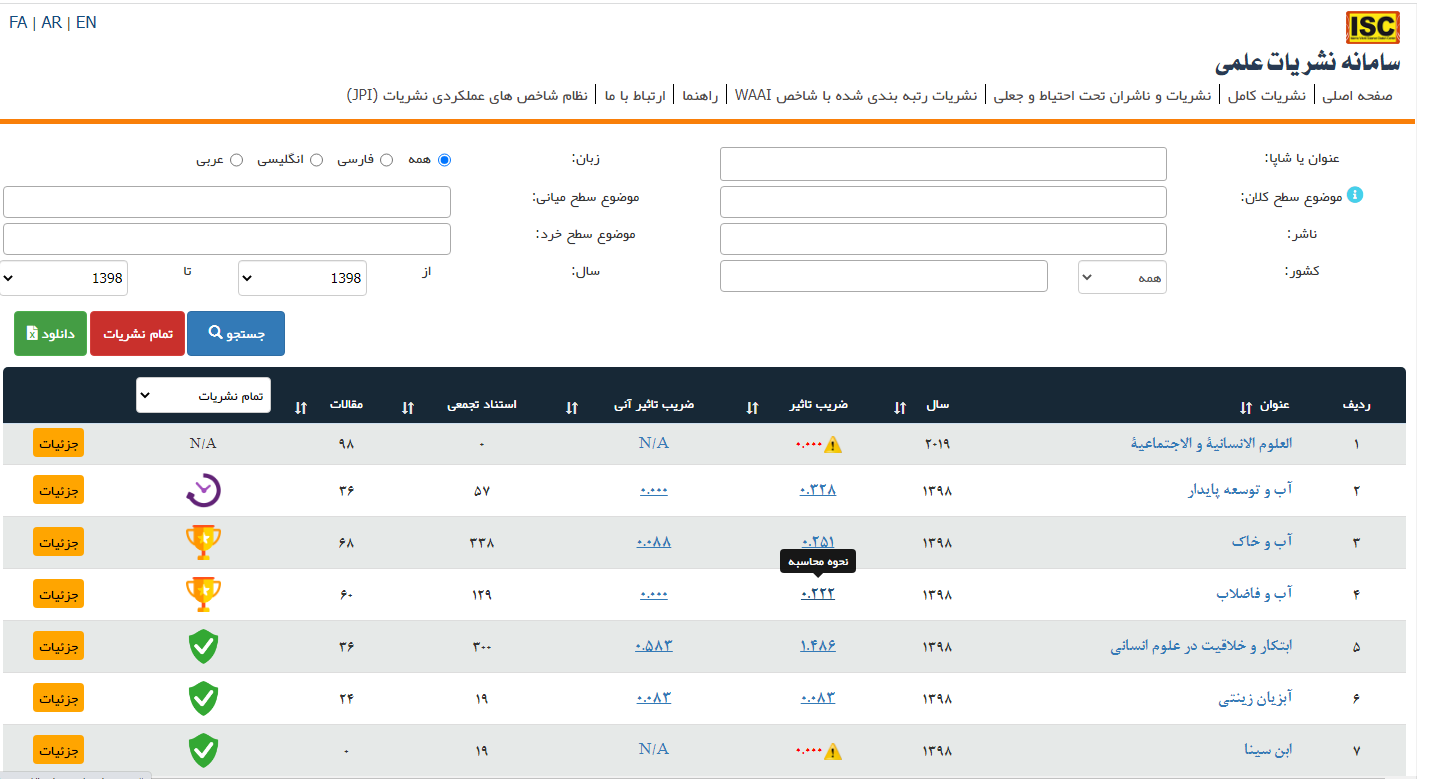Screen dimensions: 1440x780
Task: Click جزئیات for ابتکار و خلاقیت در علوم انسانی
Action: 58,645
